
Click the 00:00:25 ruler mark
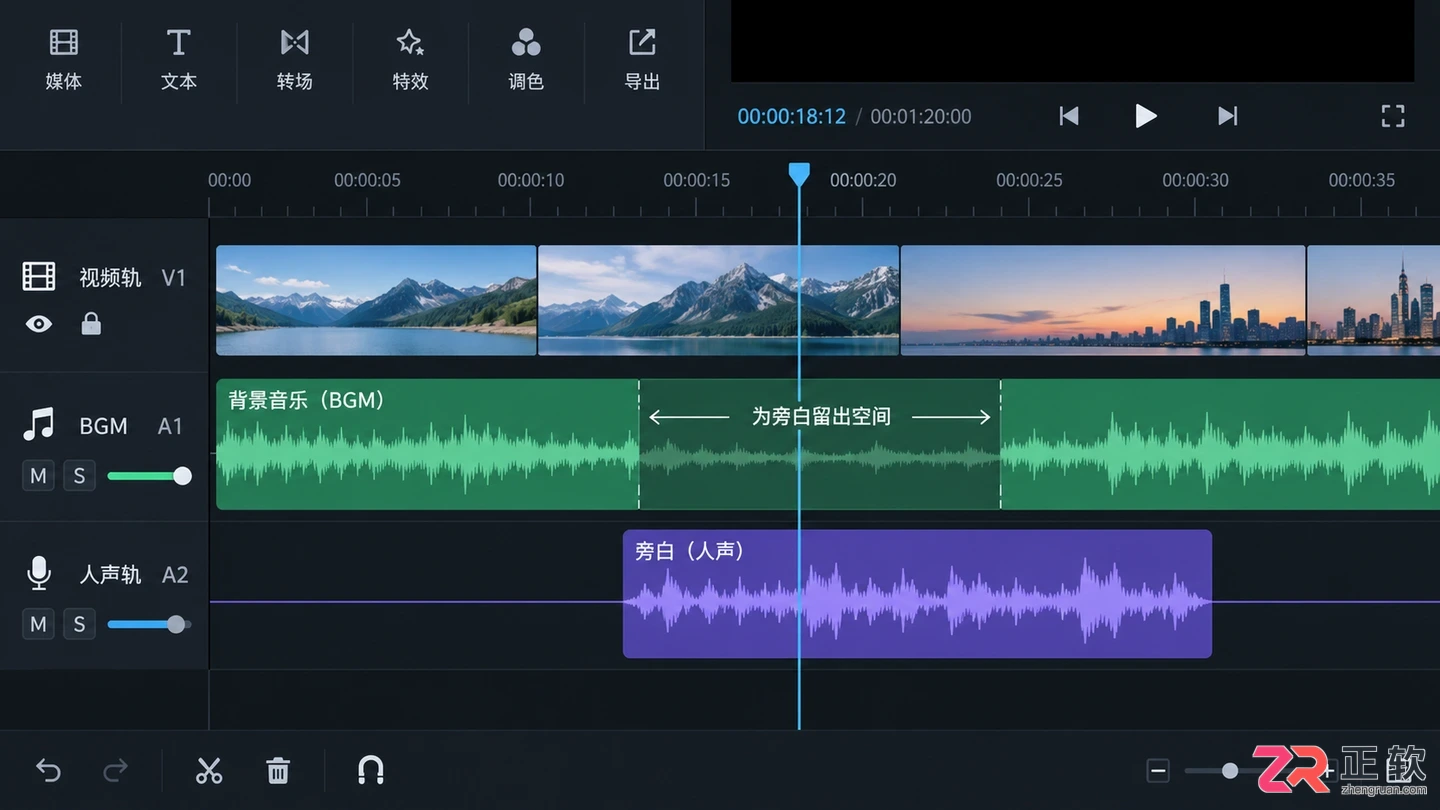1029,180
